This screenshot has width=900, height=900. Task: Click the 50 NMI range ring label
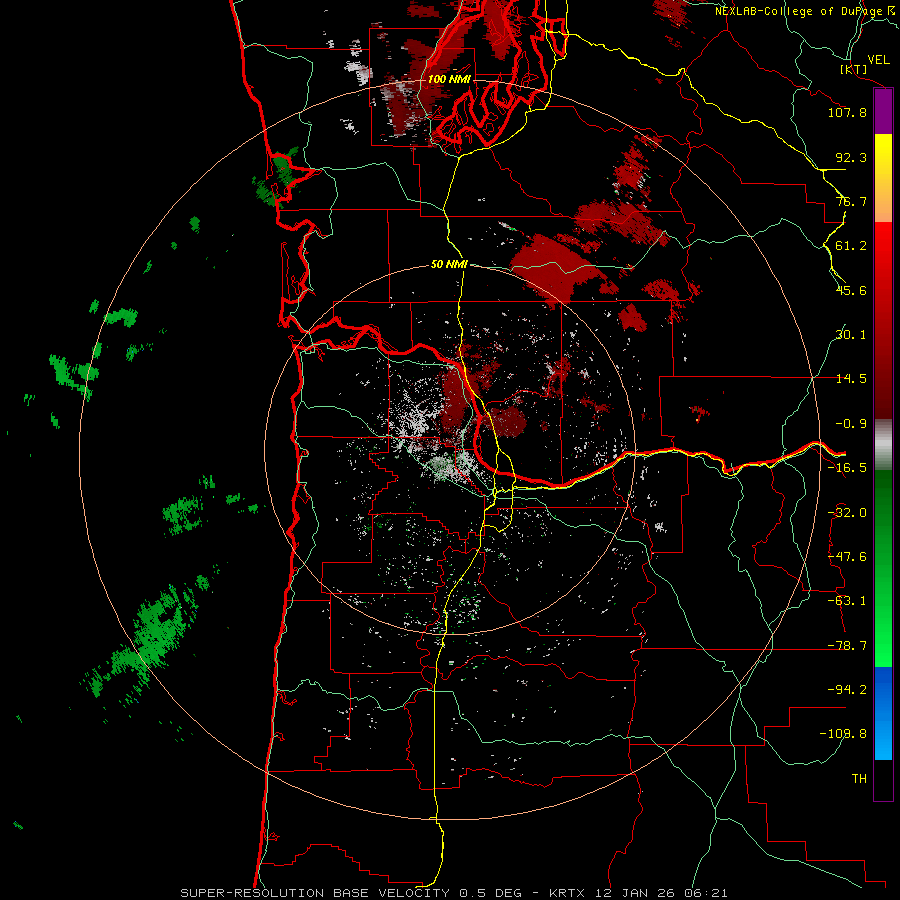[x=449, y=264]
